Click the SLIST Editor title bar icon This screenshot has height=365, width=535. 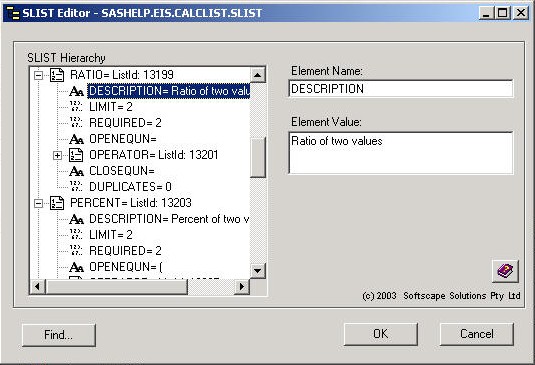click(x=13, y=13)
